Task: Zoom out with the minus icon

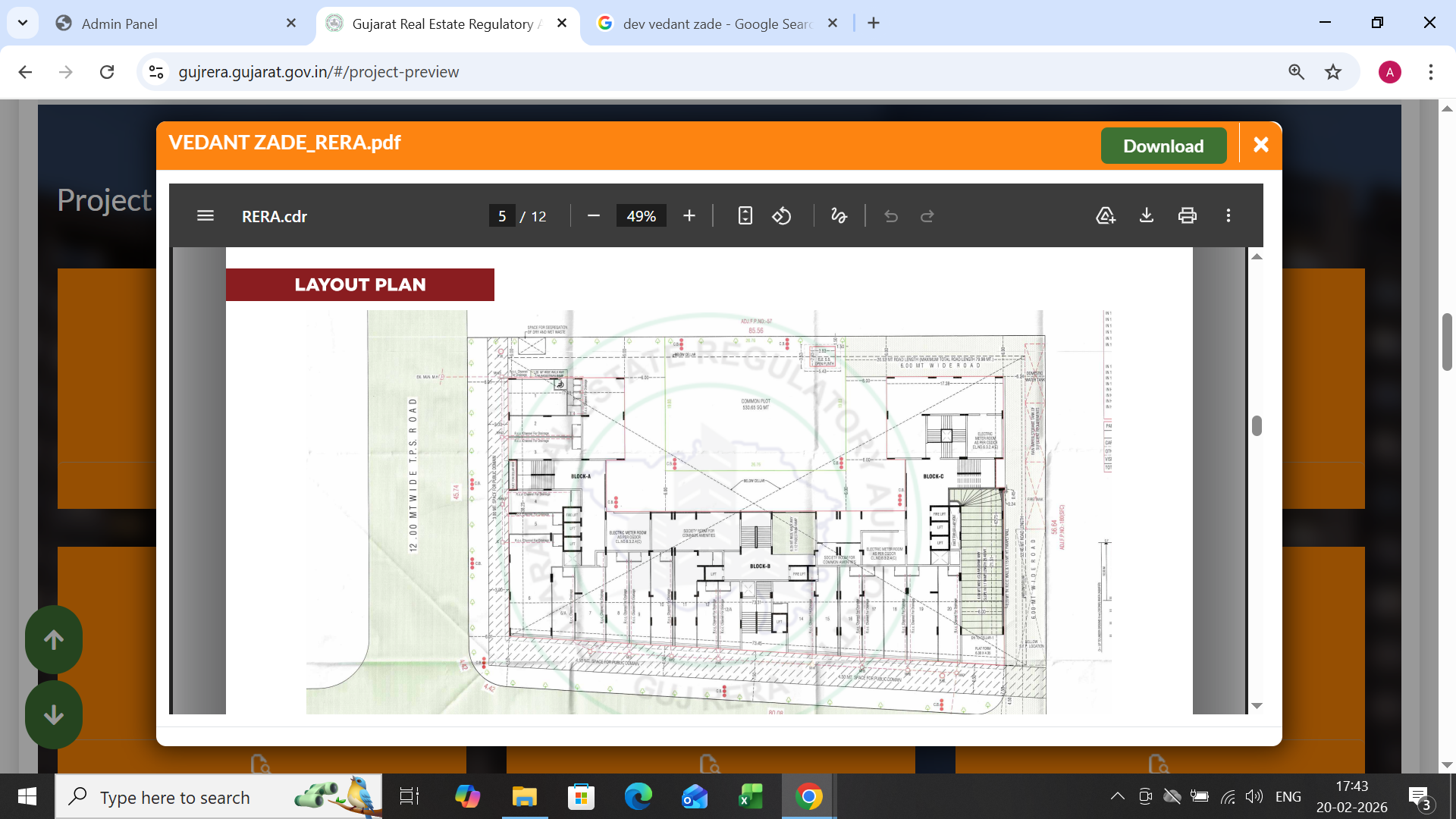Action: [594, 216]
